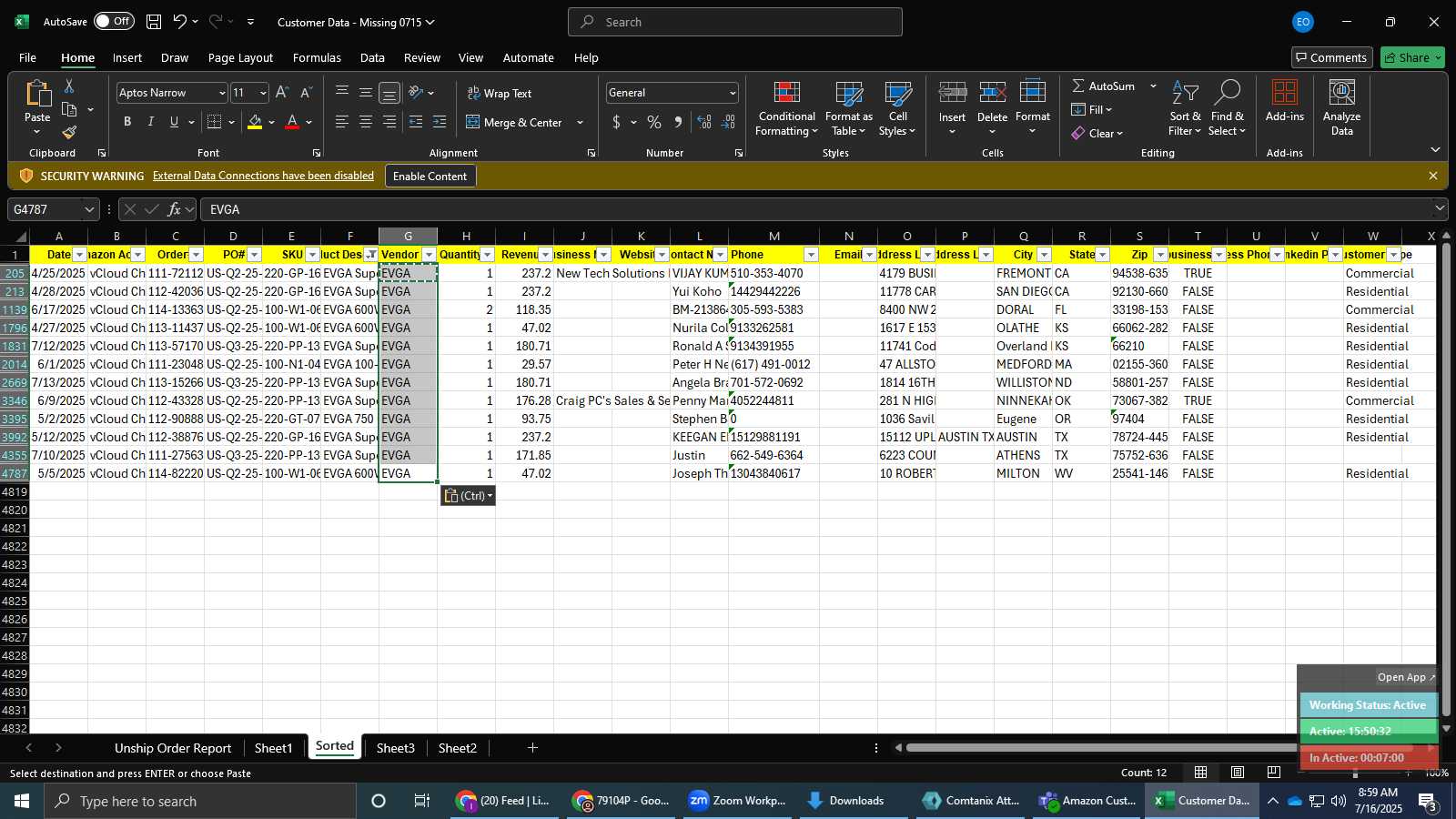The height and width of the screenshot is (819, 1456).
Task: Click the Search box in title bar
Action: point(735,22)
